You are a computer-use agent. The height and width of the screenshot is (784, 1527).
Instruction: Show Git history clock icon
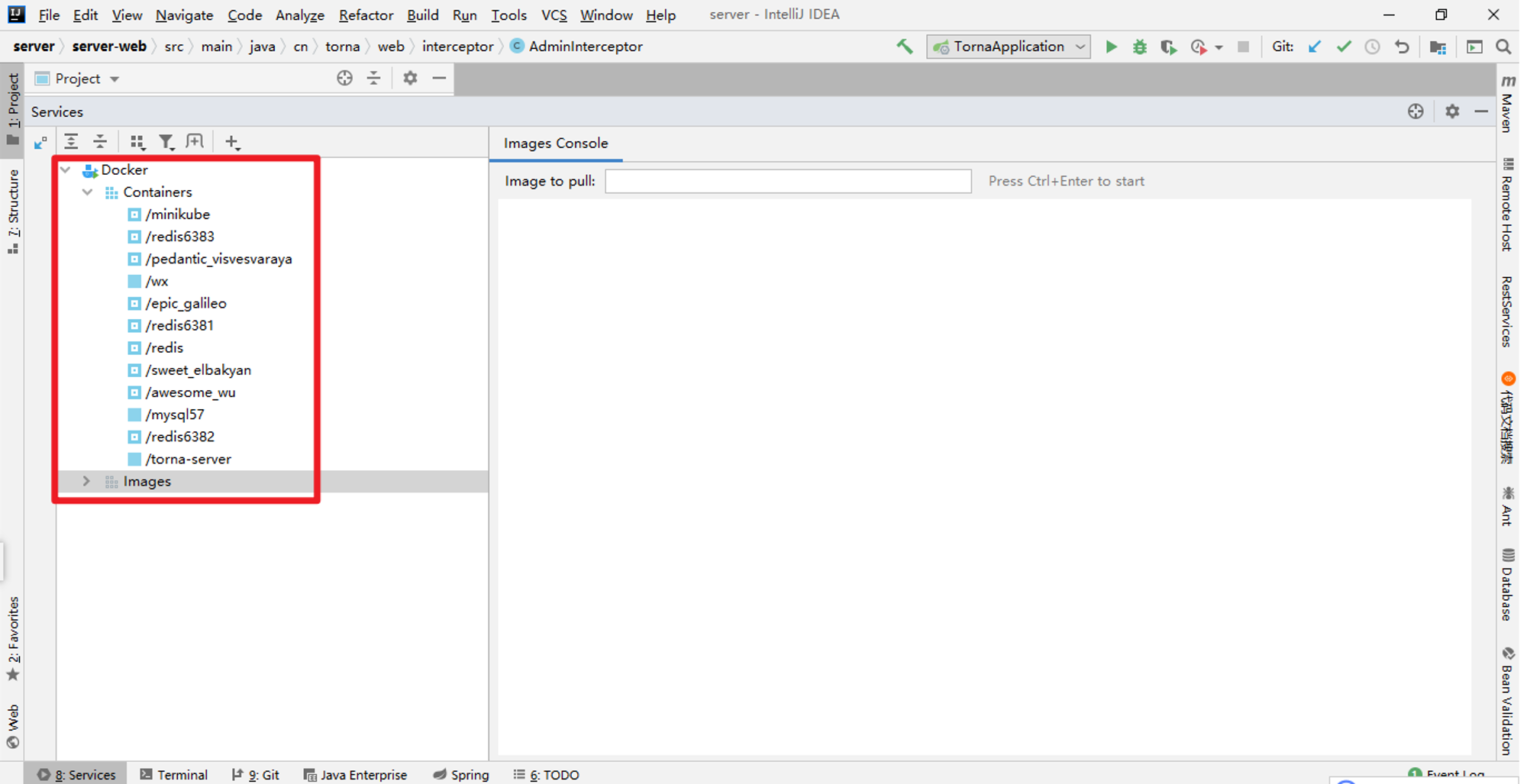click(1372, 47)
